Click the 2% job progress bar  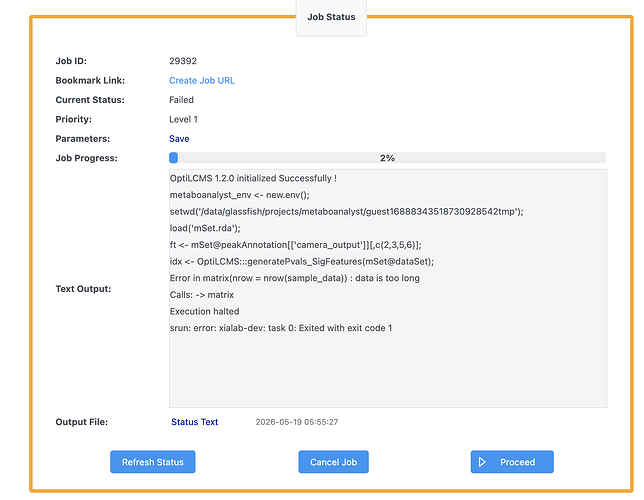[387, 158]
